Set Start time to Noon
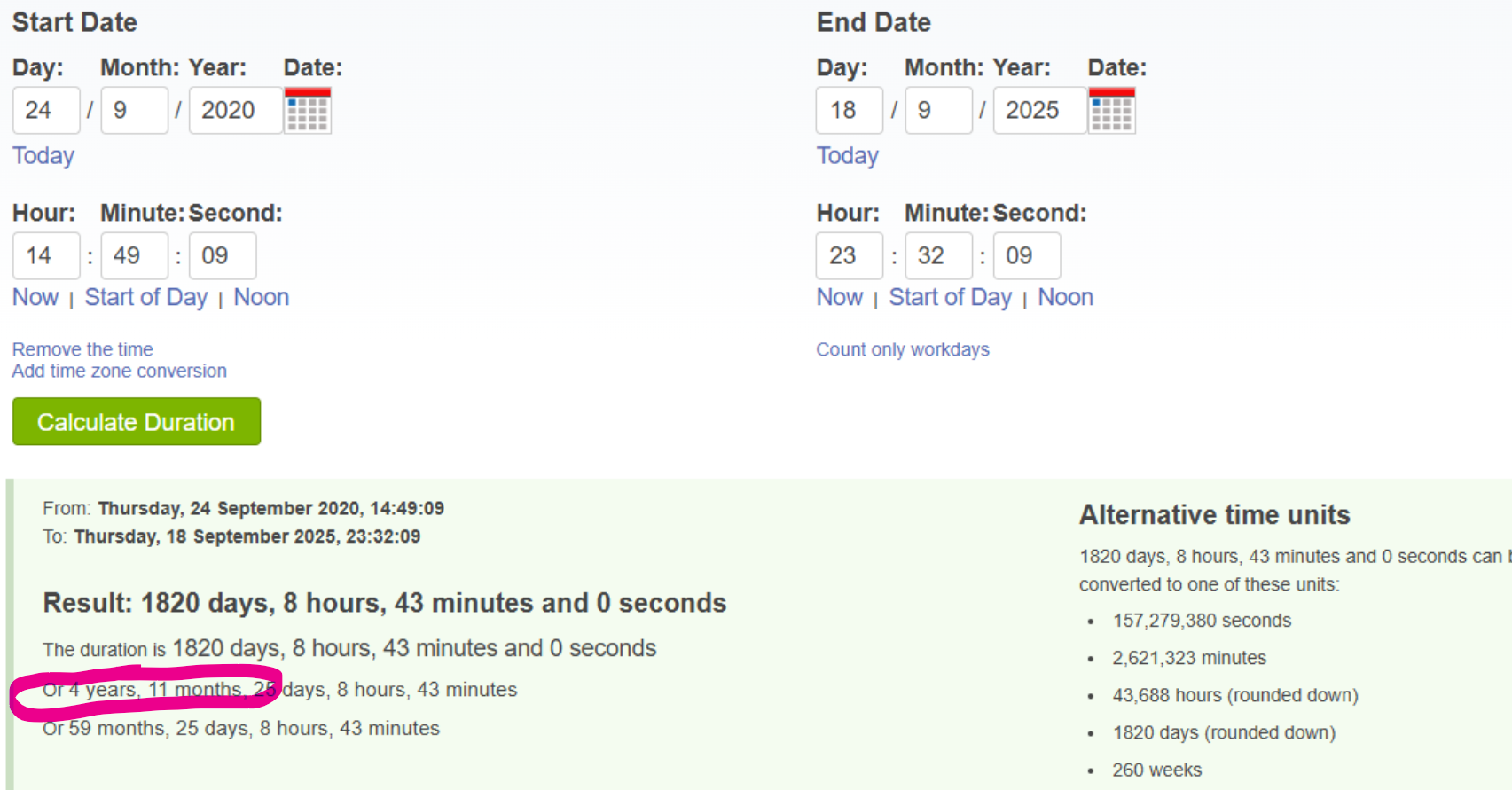Screen dimensions: 1512x790 (x=262, y=297)
